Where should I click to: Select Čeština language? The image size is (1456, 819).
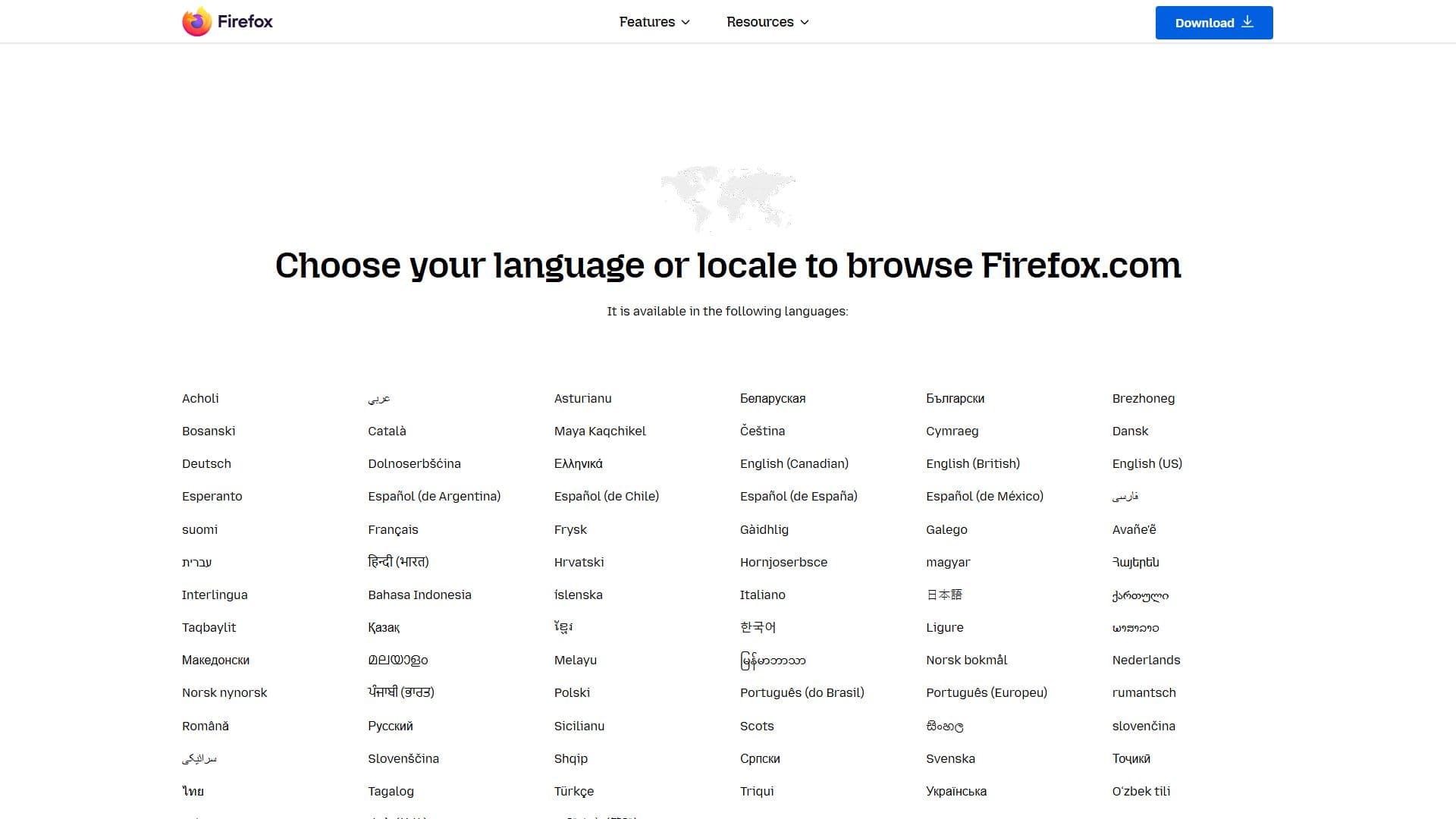coord(762,431)
